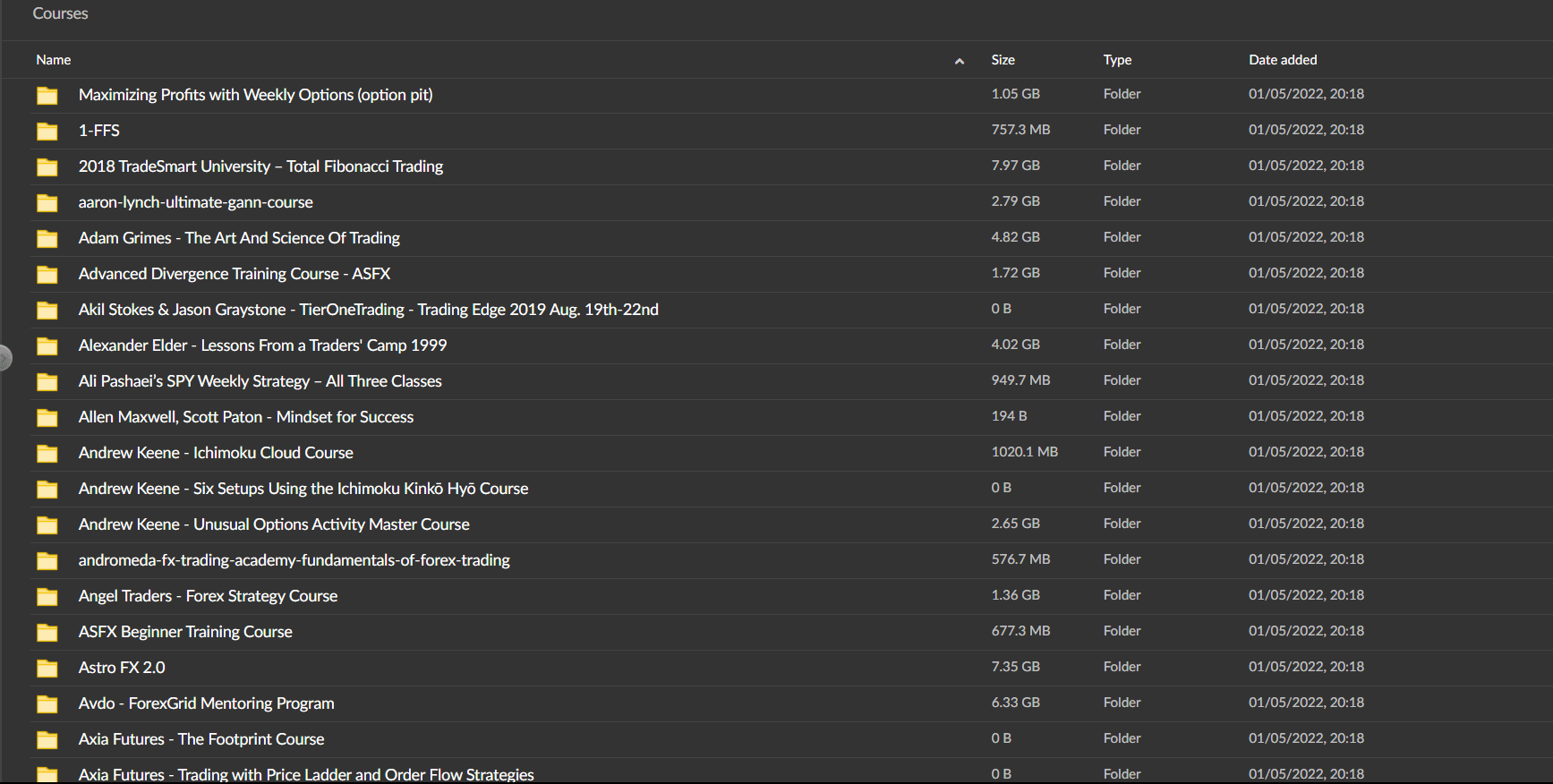Click folder icon for Astro FX 2.0
This screenshot has width=1553, height=784.
(47, 669)
